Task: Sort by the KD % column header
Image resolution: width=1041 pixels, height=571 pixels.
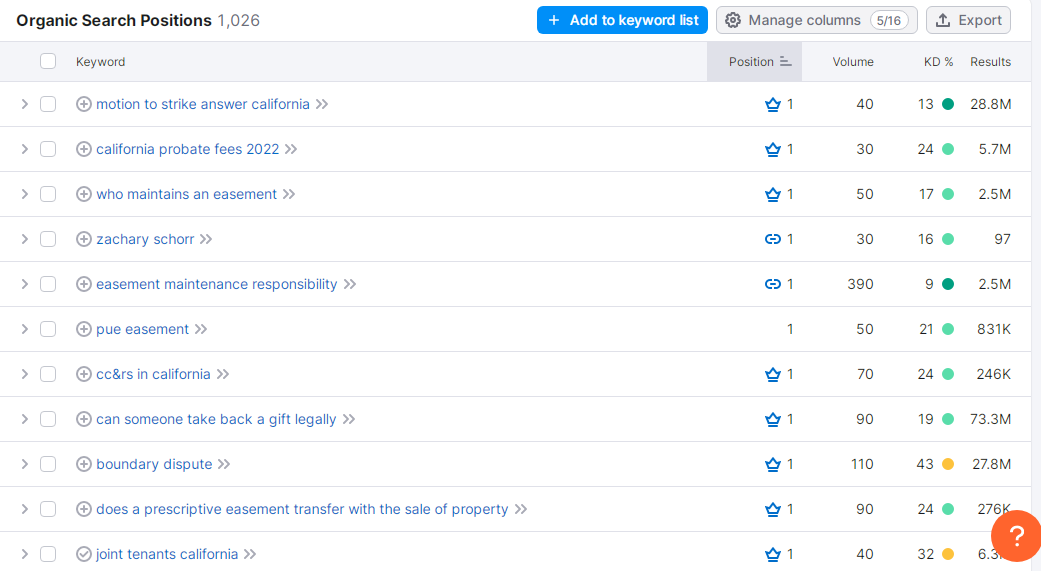Action: 938,62
